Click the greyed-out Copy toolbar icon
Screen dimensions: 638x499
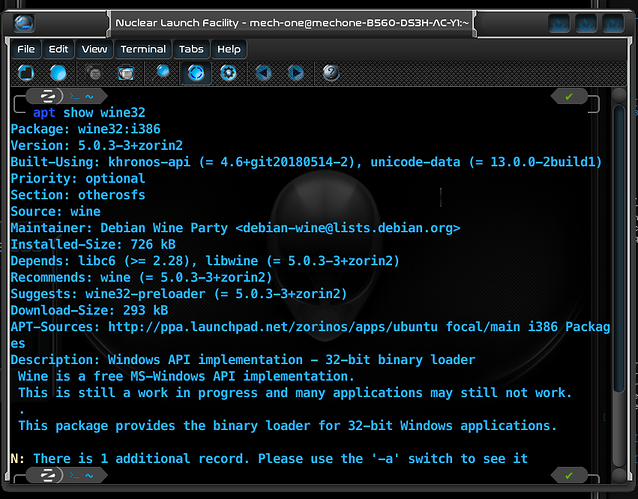[x=93, y=73]
